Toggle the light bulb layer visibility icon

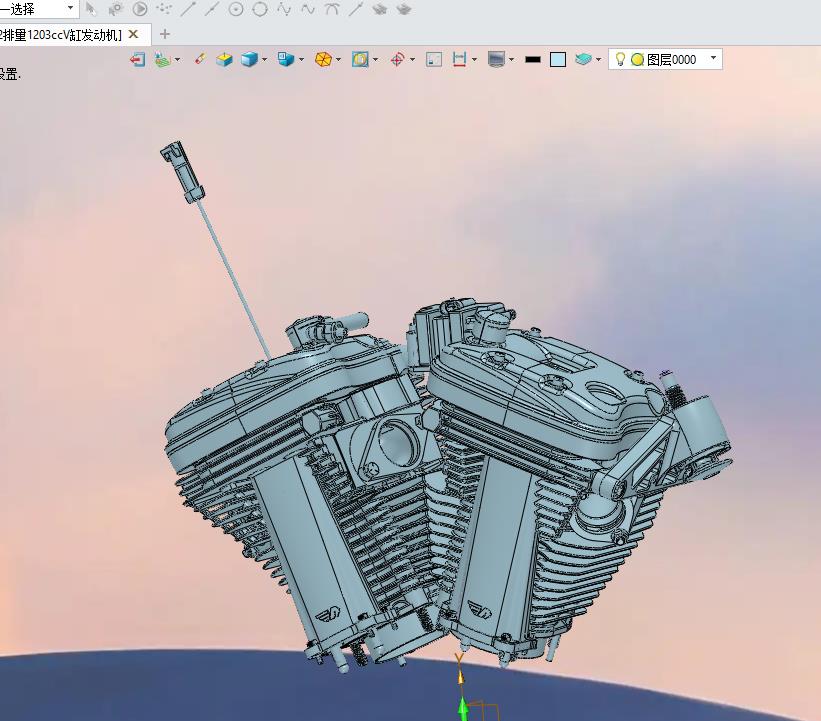click(x=620, y=59)
